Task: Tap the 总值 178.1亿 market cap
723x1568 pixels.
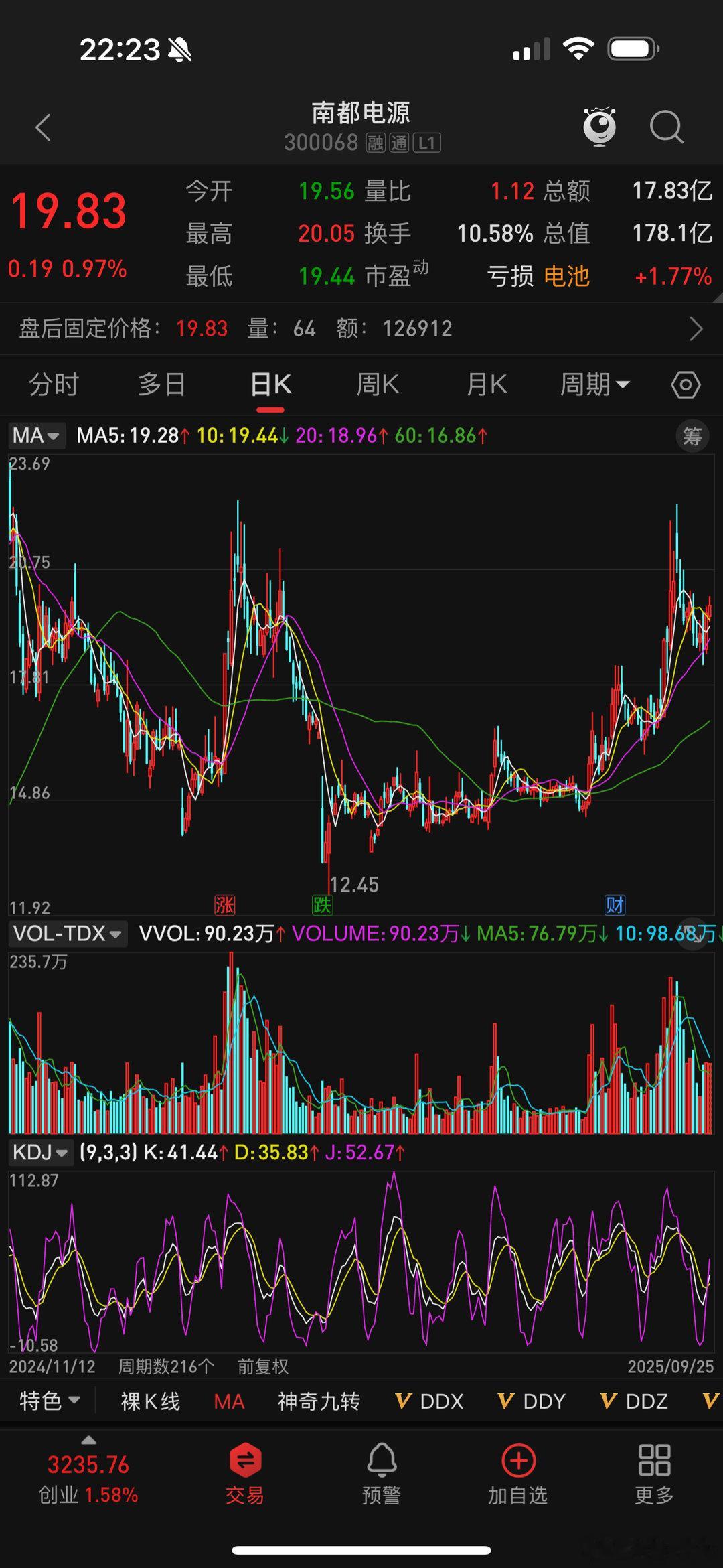Action: pyautogui.click(x=673, y=234)
